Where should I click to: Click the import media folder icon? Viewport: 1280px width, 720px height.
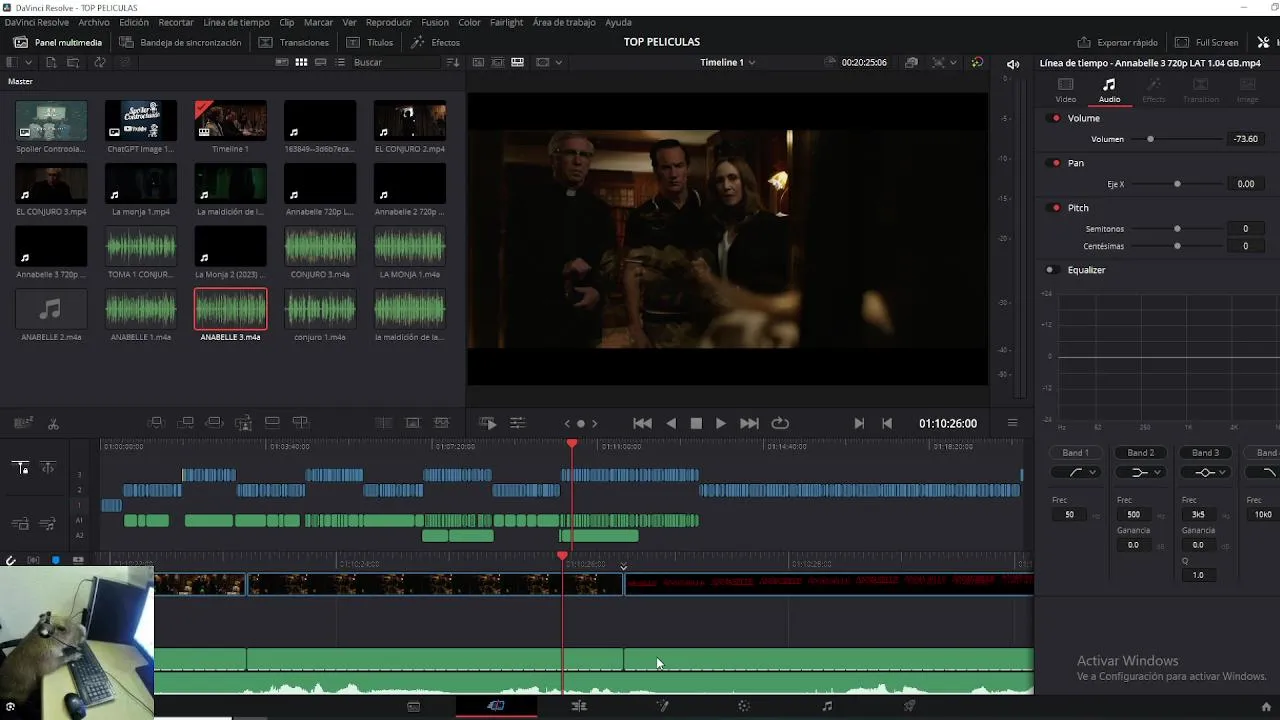click(74, 62)
